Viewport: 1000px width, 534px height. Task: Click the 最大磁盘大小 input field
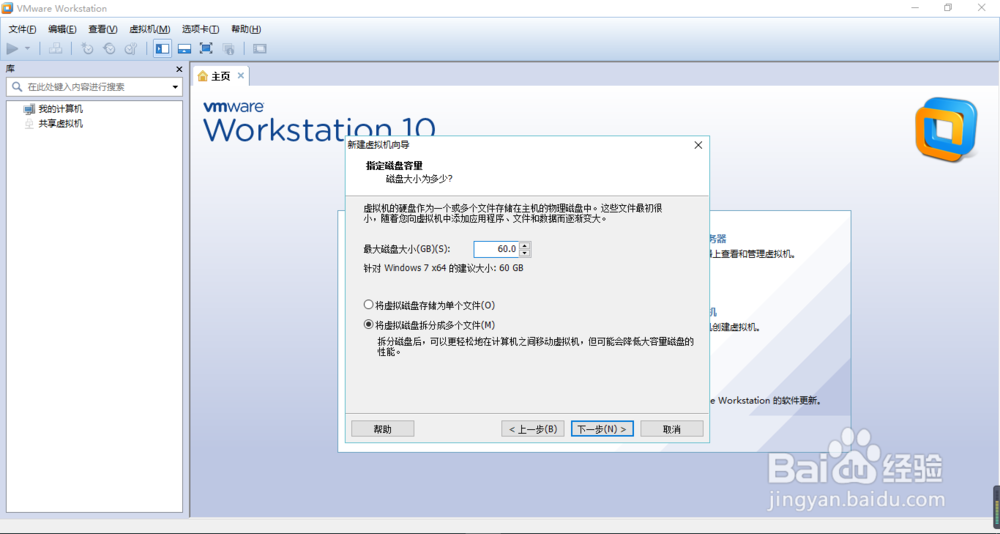click(496, 249)
